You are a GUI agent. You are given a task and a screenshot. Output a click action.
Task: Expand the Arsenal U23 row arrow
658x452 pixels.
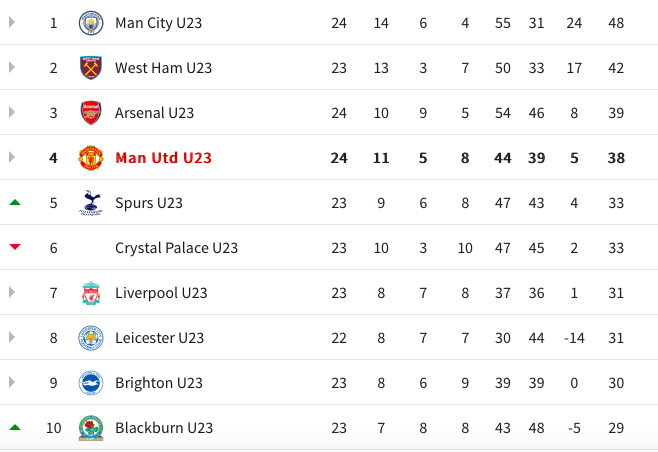(13, 113)
